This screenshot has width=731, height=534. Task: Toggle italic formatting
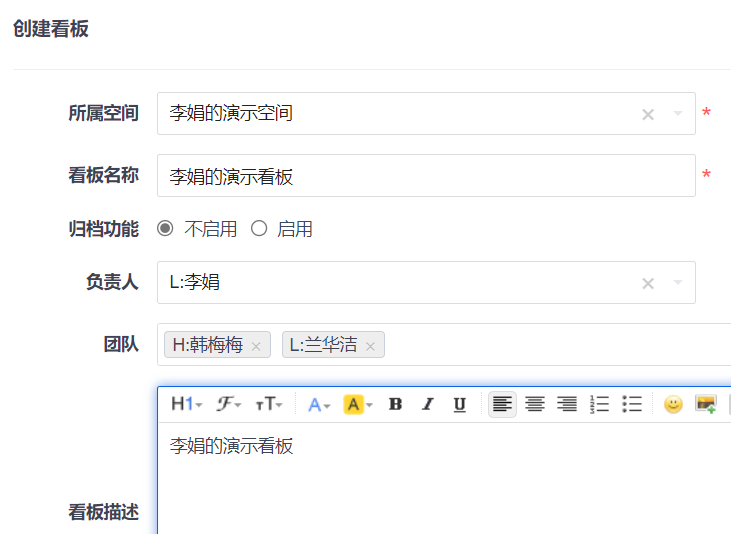pos(428,404)
